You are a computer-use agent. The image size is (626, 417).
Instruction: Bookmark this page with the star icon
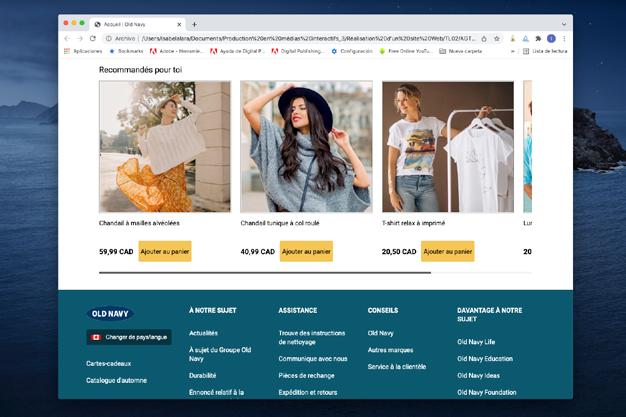[x=497, y=39]
